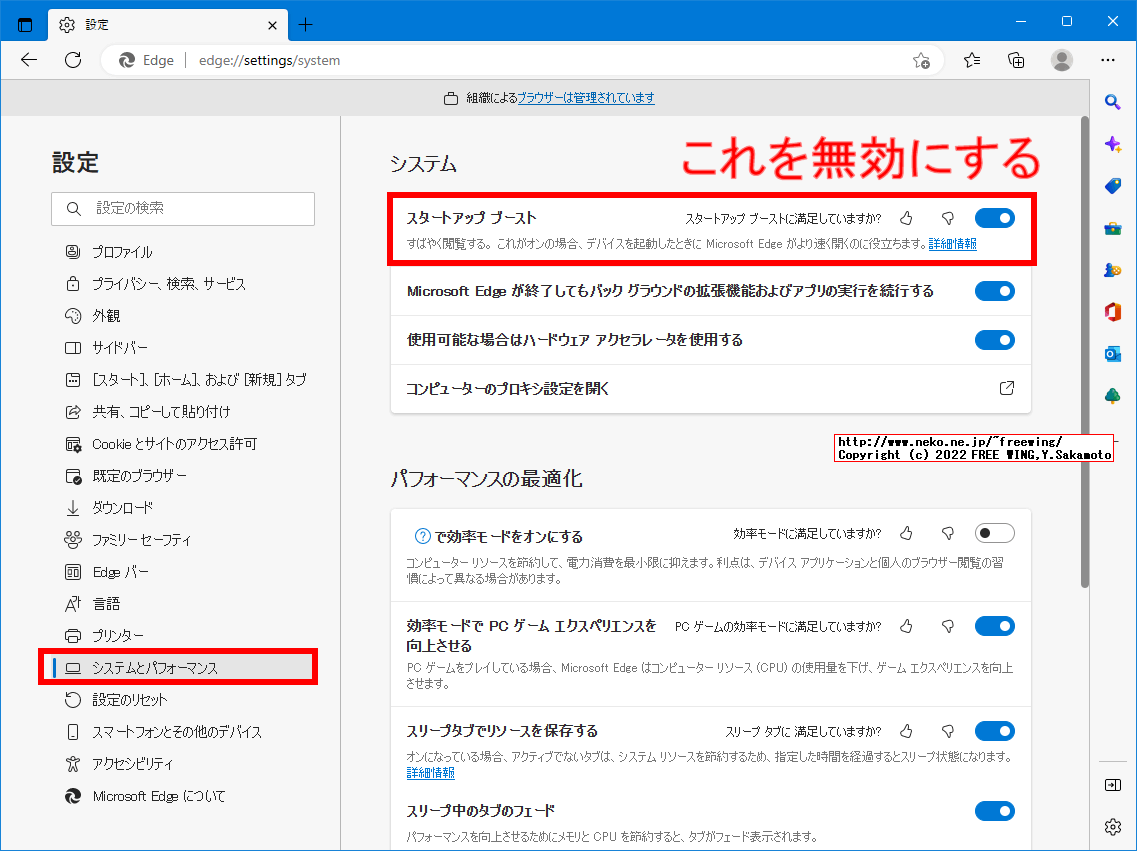Open the Shopping sidebar panel
The width and height of the screenshot is (1137, 851).
click(1112, 185)
